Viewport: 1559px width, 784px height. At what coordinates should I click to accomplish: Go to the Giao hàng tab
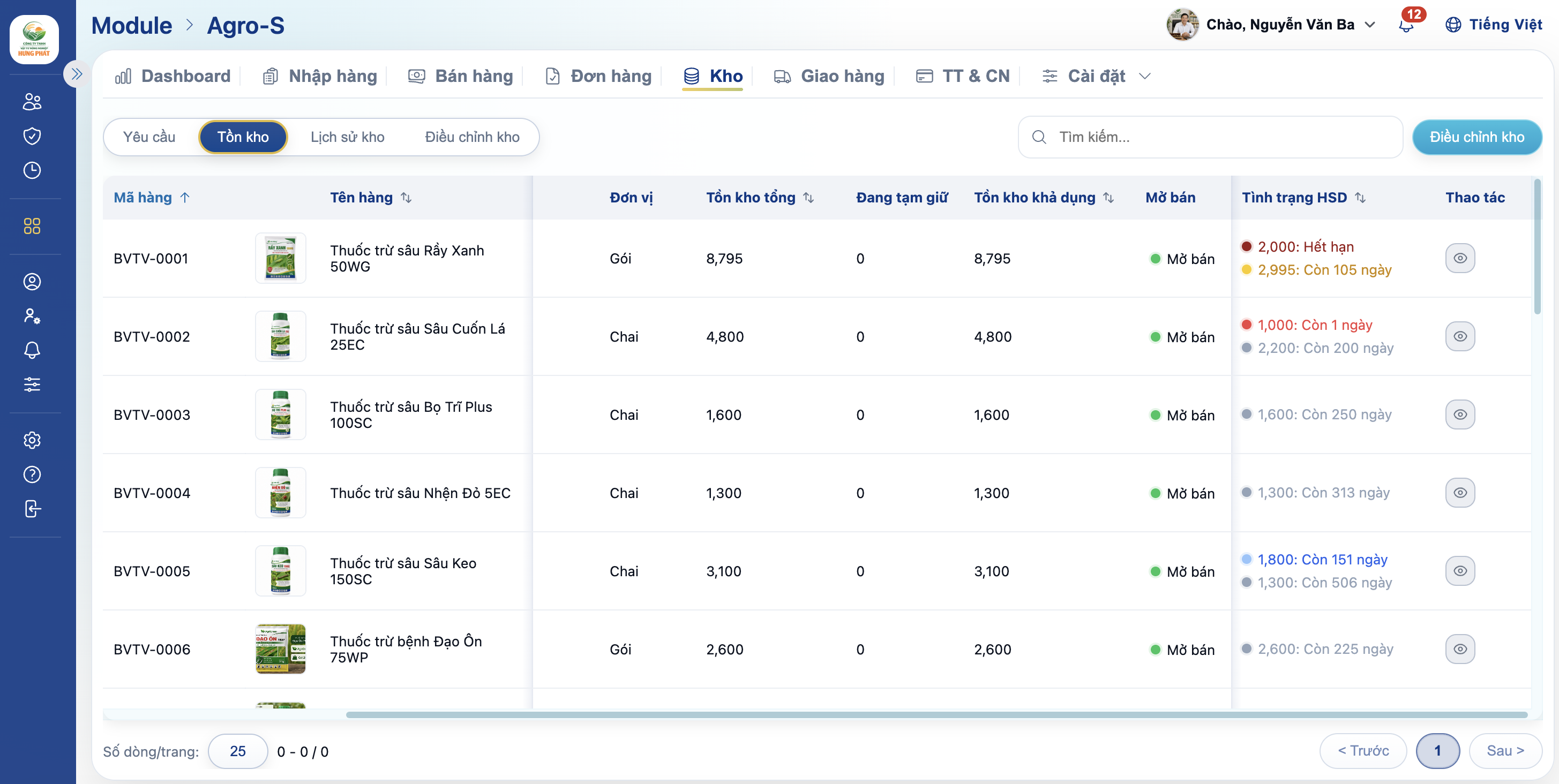click(829, 76)
